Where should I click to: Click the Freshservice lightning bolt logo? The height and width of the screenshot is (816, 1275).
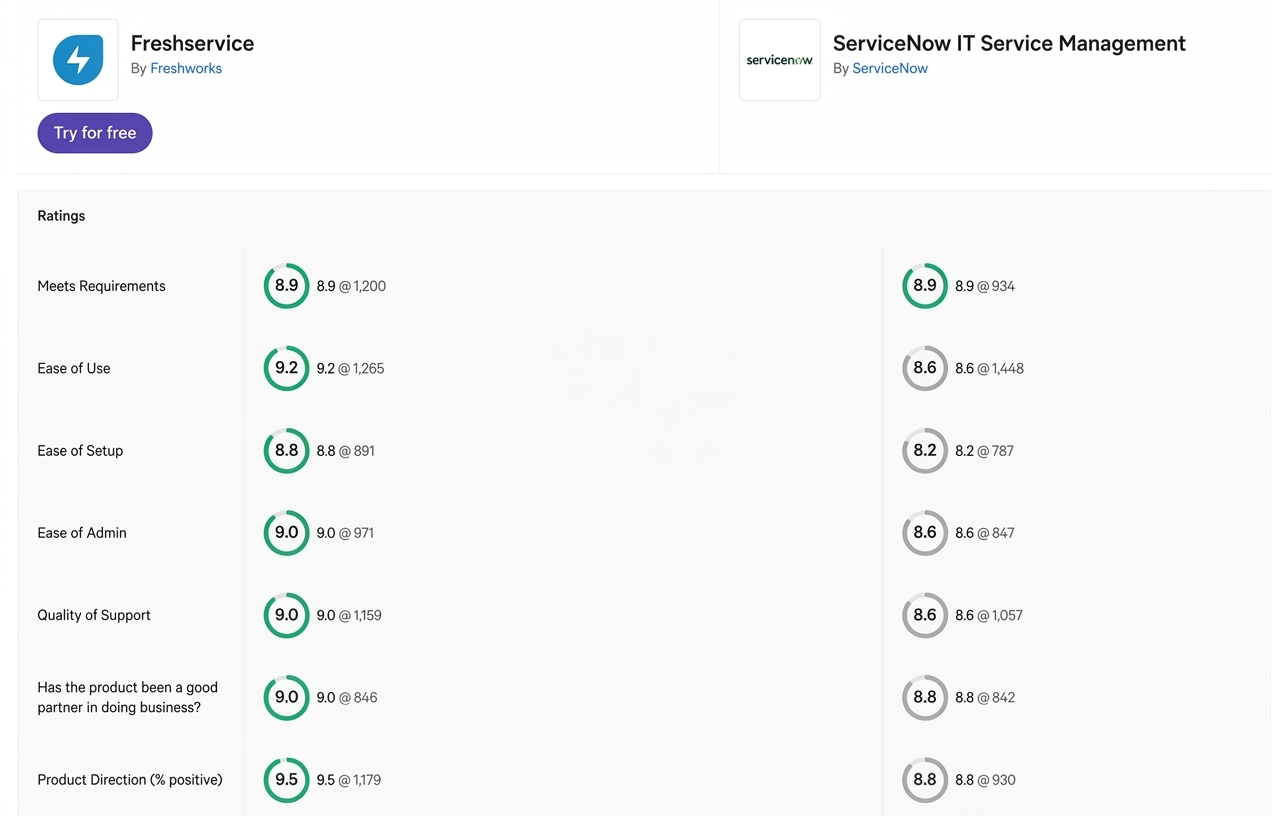[78, 60]
